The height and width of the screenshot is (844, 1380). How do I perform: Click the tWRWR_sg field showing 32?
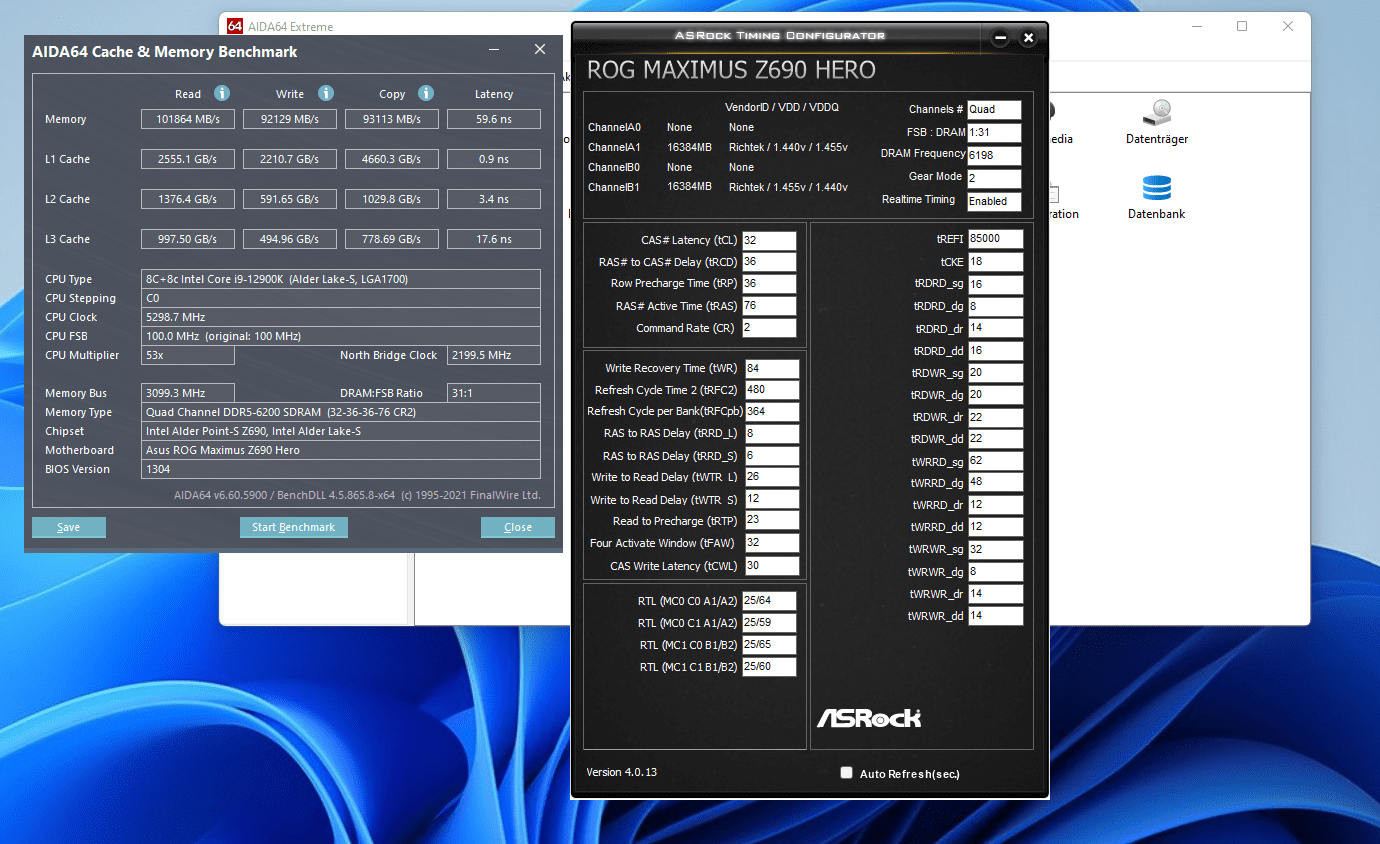coord(996,549)
